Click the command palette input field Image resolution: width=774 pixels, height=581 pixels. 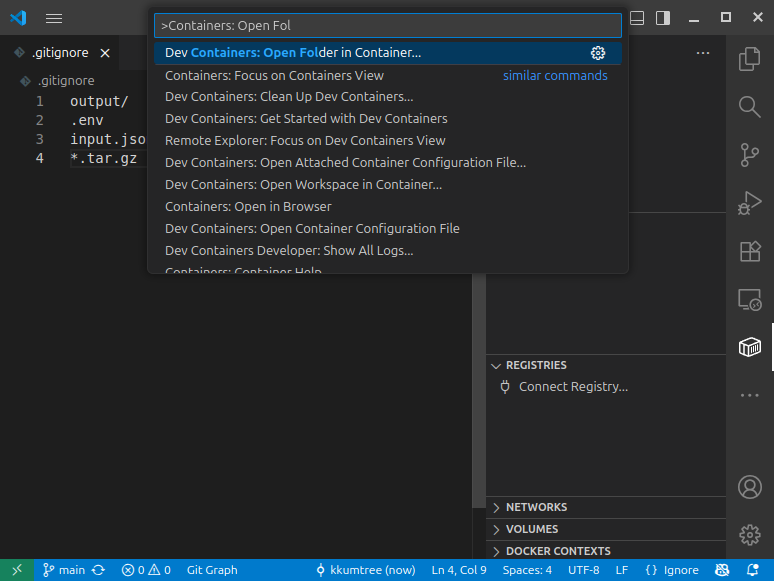pyautogui.click(x=387, y=26)
